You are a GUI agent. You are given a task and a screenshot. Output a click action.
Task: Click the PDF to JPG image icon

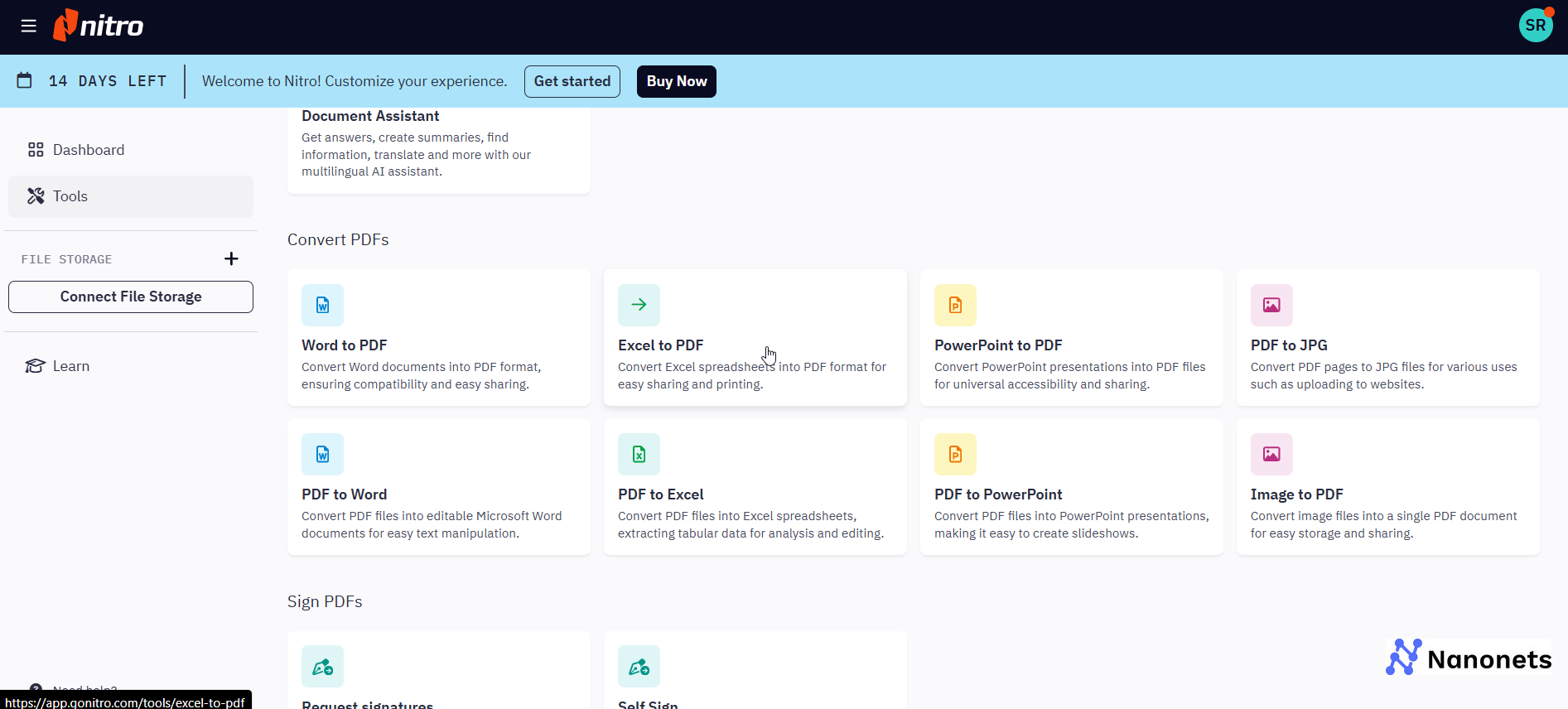point(1271,305)
